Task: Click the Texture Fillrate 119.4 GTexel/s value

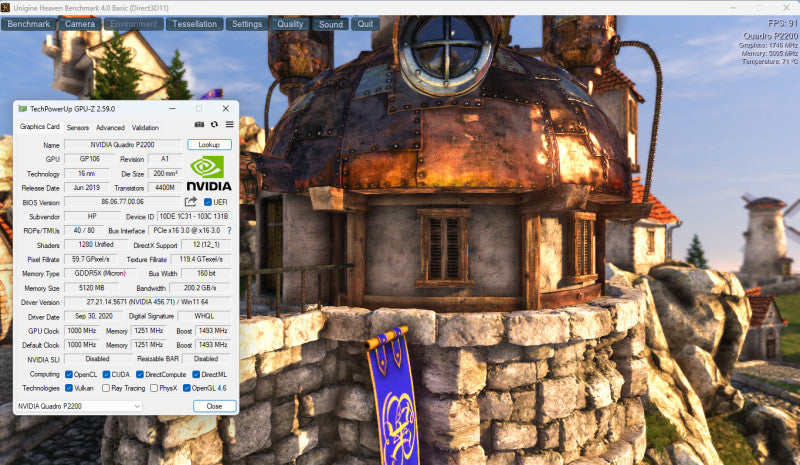Action: [x=201, y=259]
